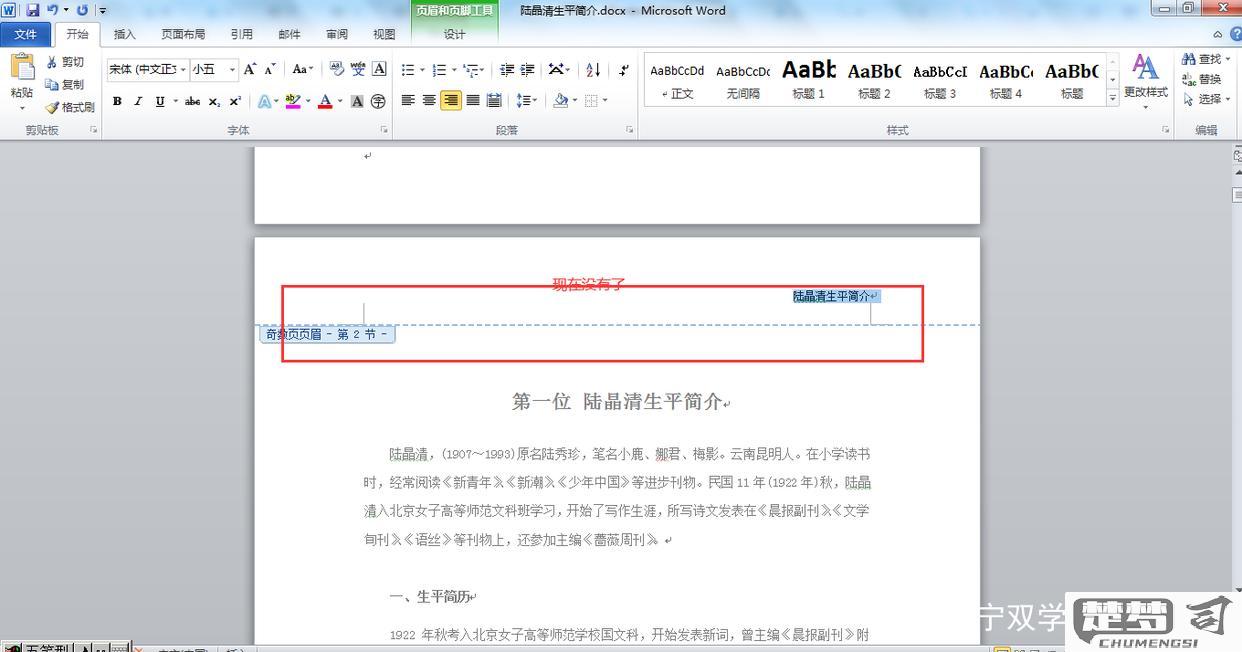Click the Character Shading icon
The image size is (1242, 652).
coord(357,101)
